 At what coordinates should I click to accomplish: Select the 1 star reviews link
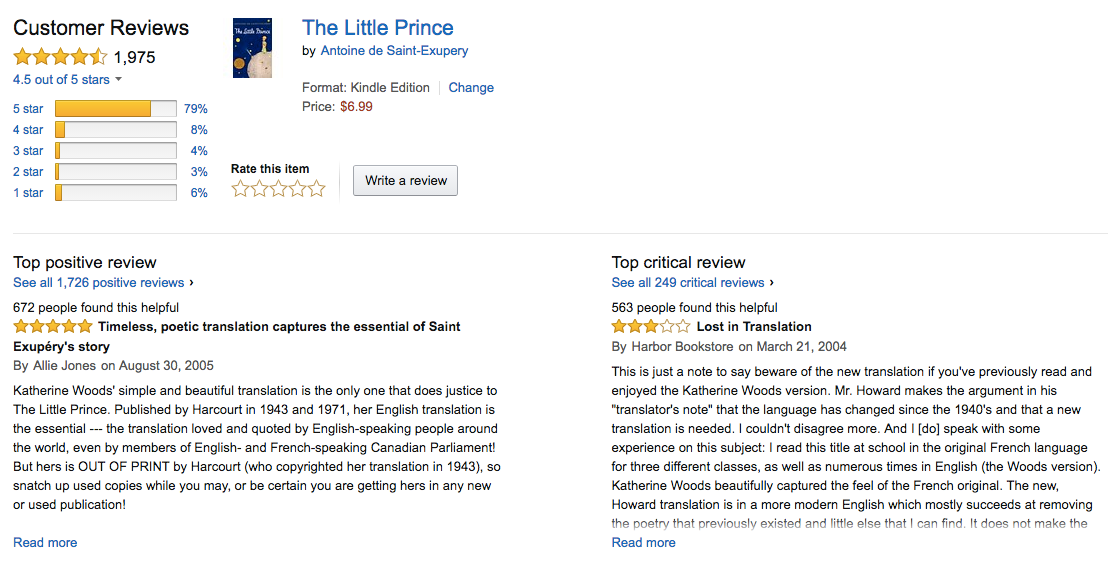(x=28, y=193)
